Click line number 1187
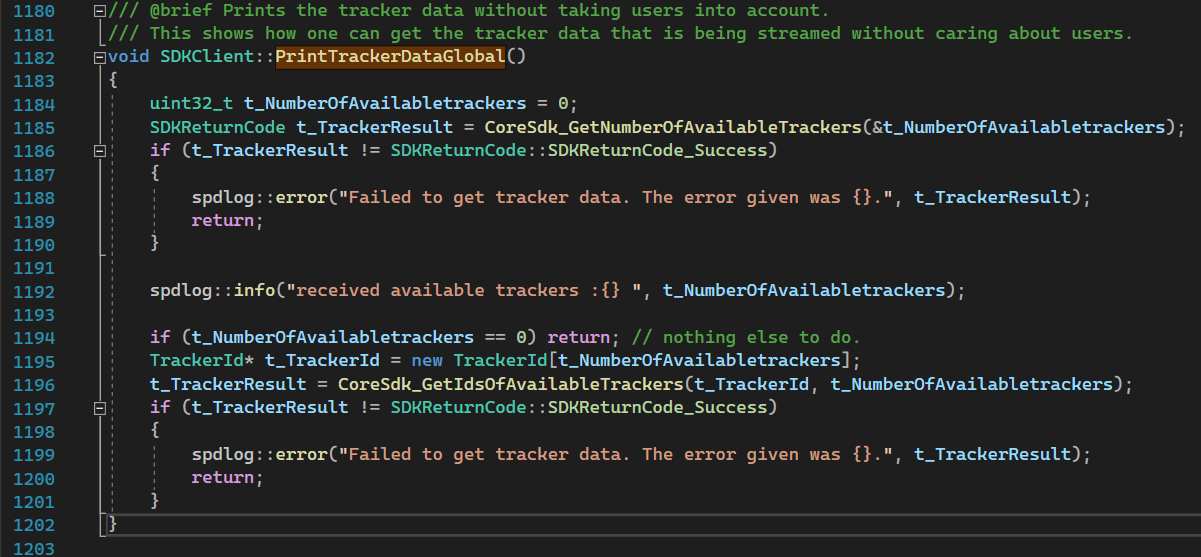This screenshot has height=557, width=1201. tap(34, 174)
